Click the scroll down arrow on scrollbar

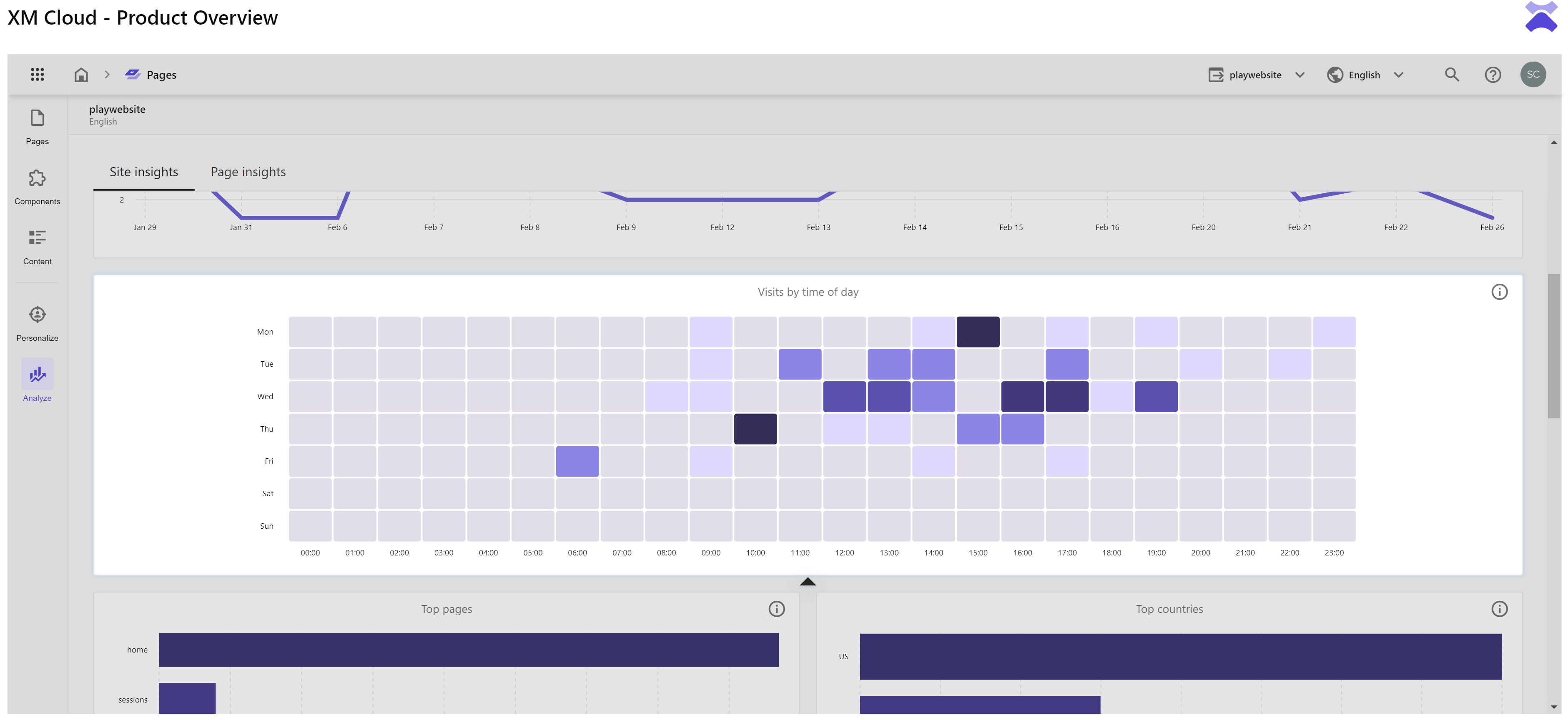point(1553,707)
